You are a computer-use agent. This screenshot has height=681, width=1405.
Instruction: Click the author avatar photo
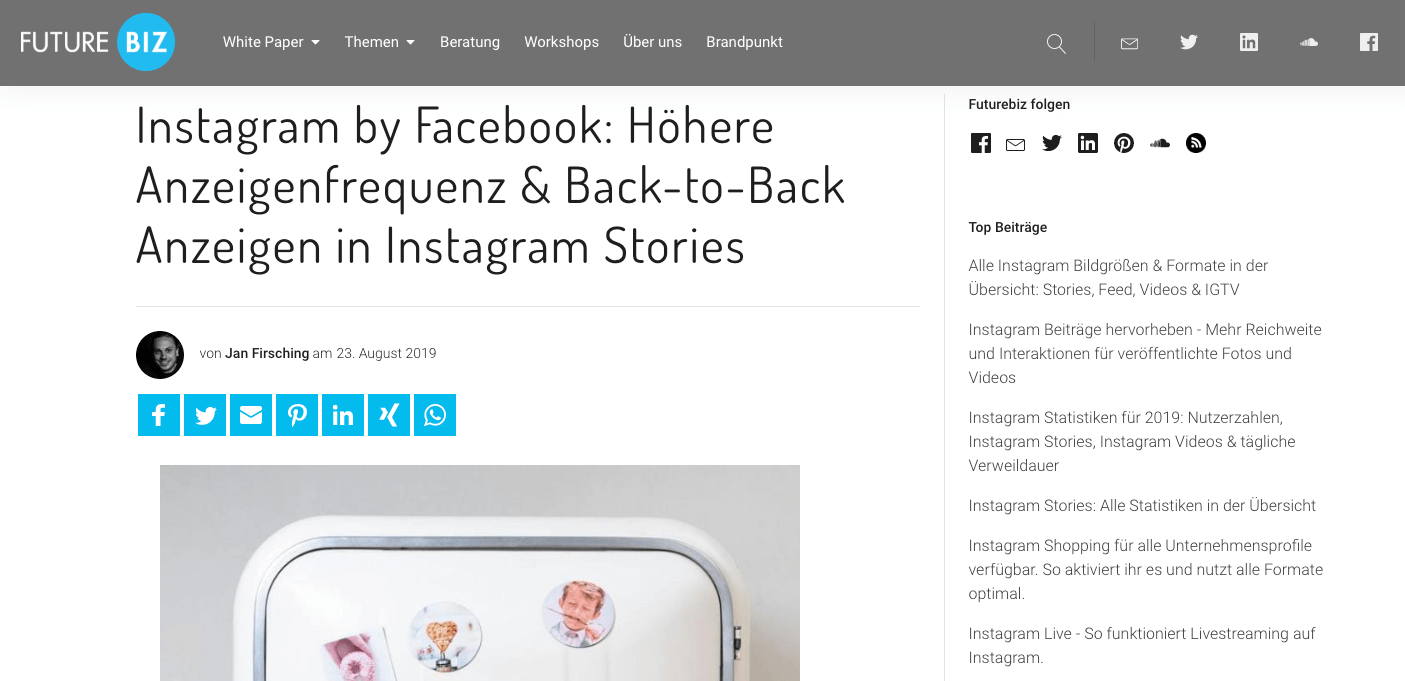[x=160, y=354]
